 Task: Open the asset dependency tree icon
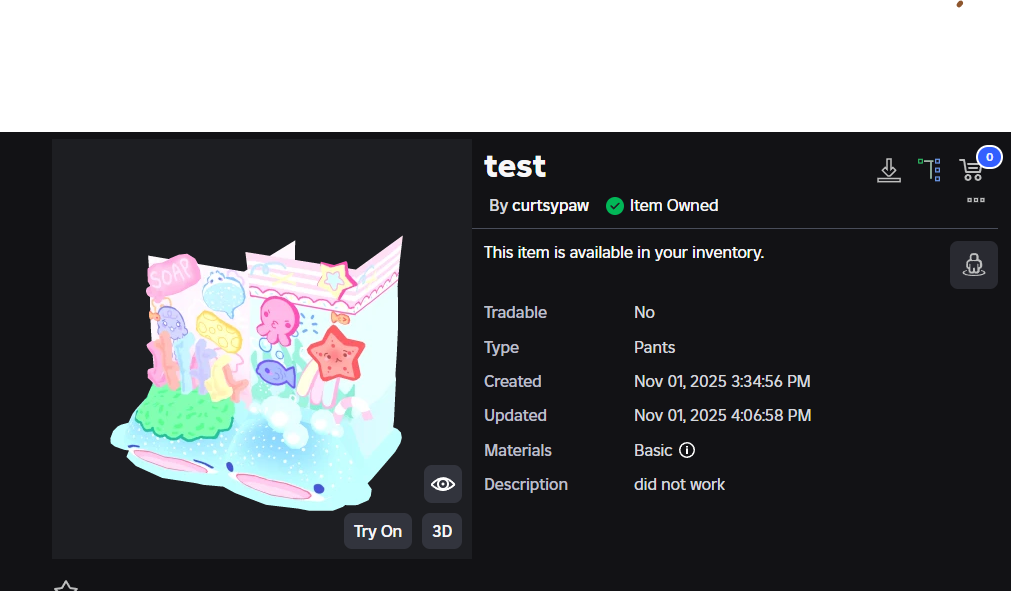click(x=929, y=170)
